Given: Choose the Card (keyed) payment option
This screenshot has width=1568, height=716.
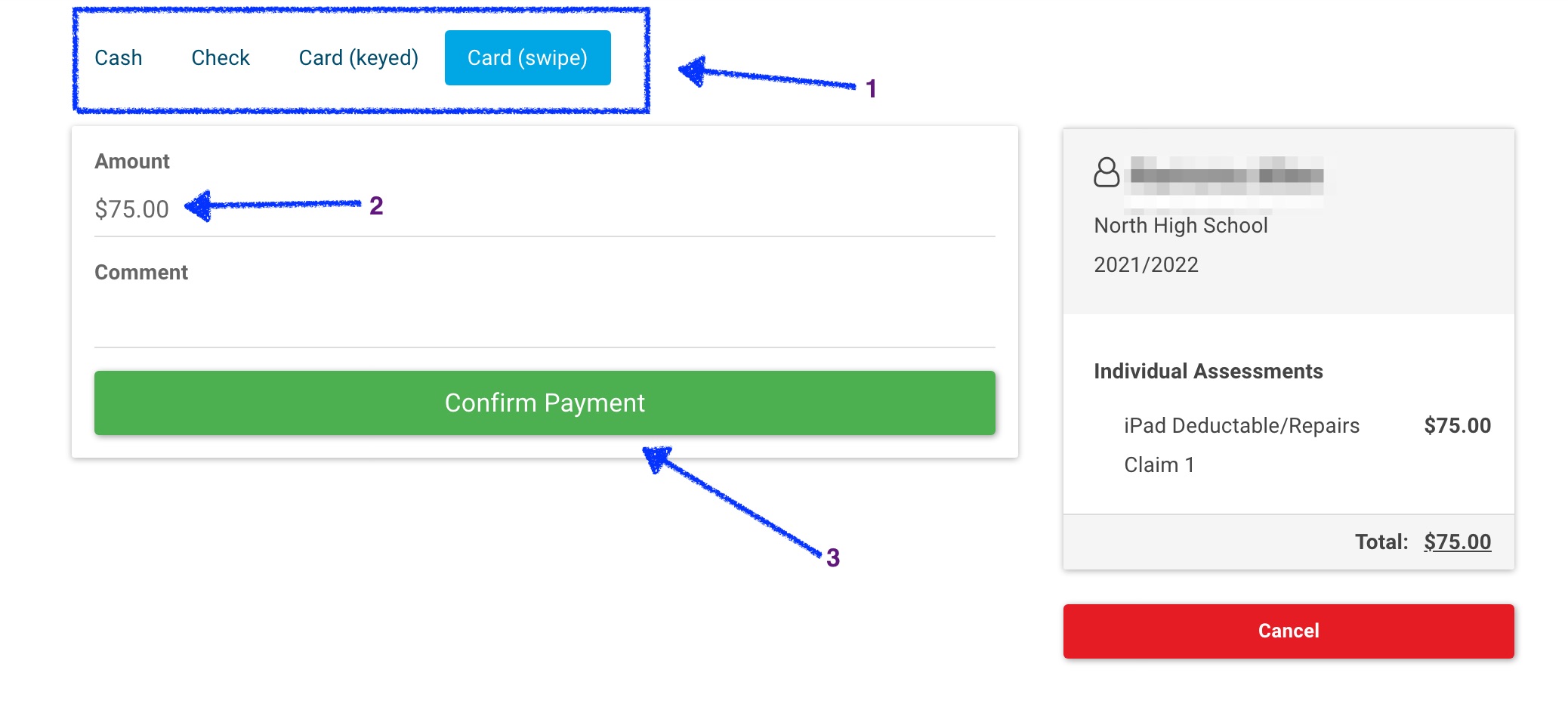Looking at the screenshot, I should [359, 58].
